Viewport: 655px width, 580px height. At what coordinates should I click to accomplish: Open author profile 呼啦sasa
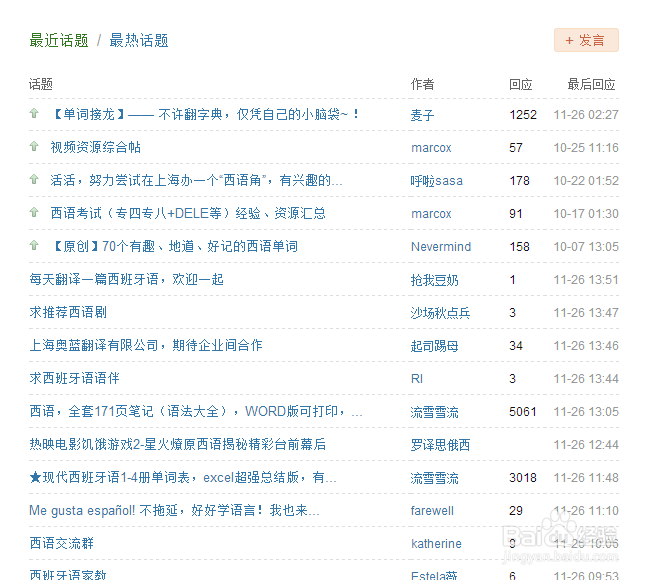437,181
